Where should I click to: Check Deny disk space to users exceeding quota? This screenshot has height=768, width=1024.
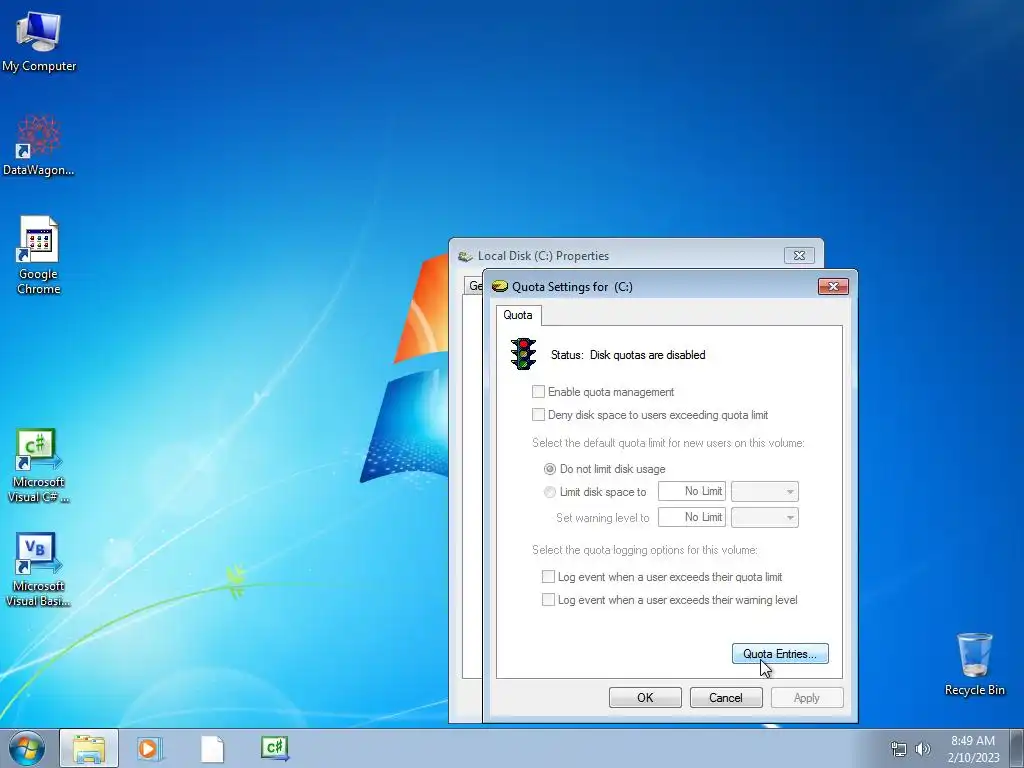pyautogui.click(x=538, y=415)
